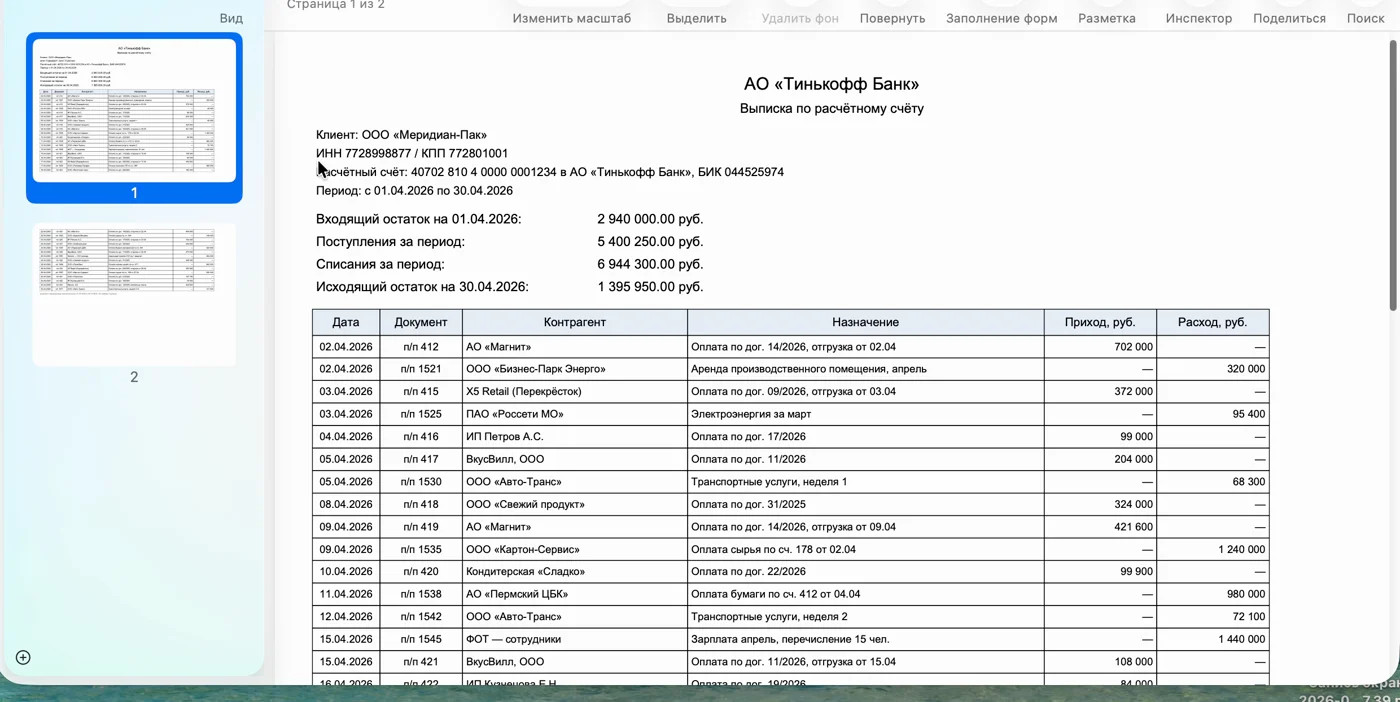The image size is (1400, 702).
Task: Click the Дата column header
Action: click(x=346, y=322)
